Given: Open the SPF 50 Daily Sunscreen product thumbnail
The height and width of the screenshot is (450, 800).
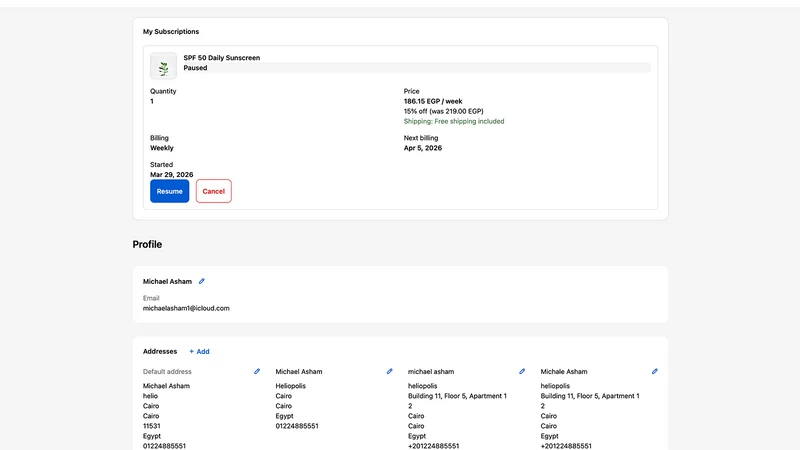Looking at the screenshot, I should pos(163,66).
